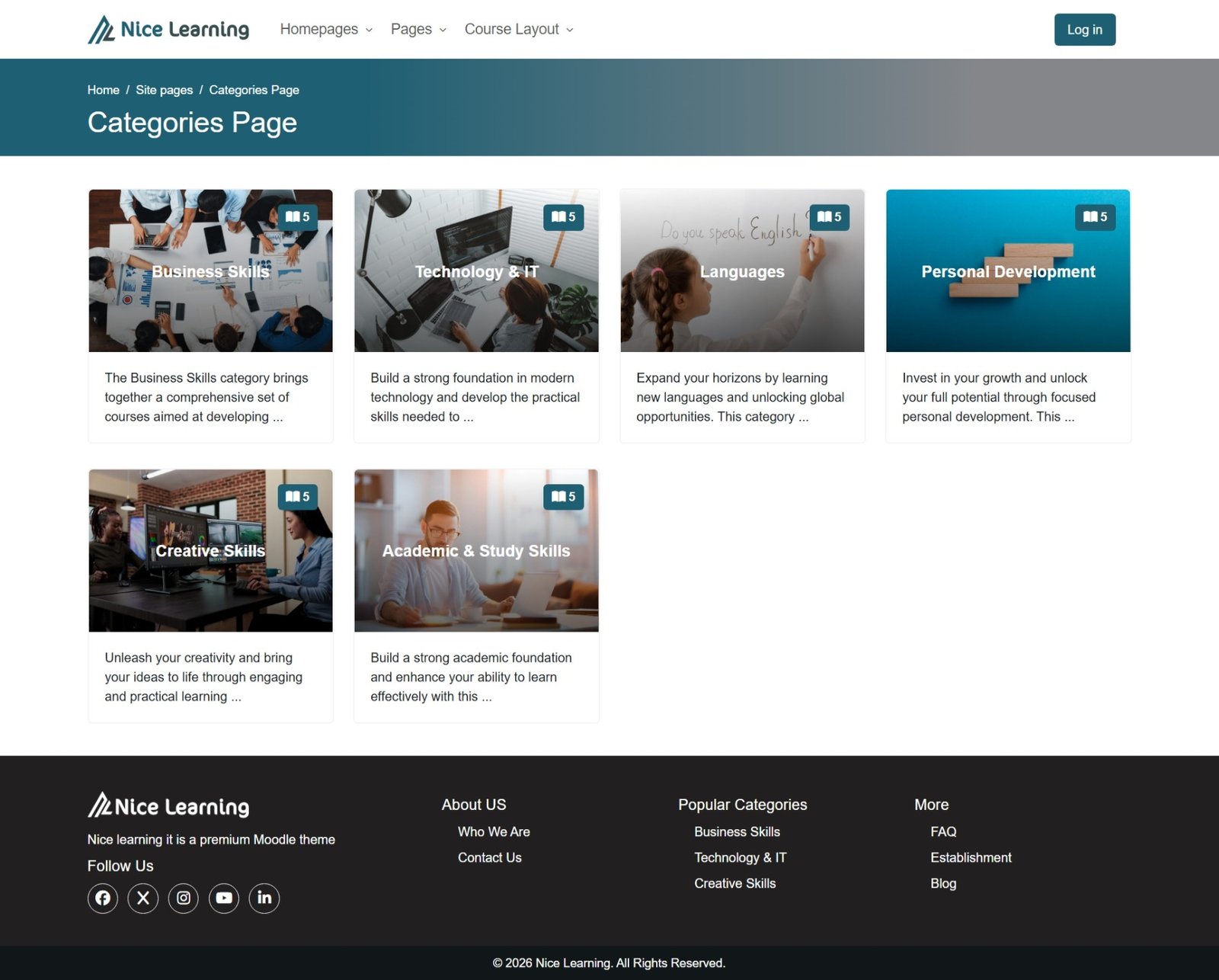Viewport: 1219px width, 980px height.
Task: Open the X (Twitter) social icon
Action: [143, 898]
